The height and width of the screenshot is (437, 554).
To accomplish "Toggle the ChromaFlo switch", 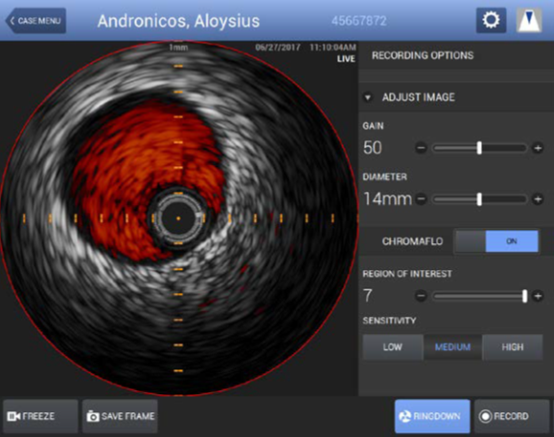I will point(496,241).
